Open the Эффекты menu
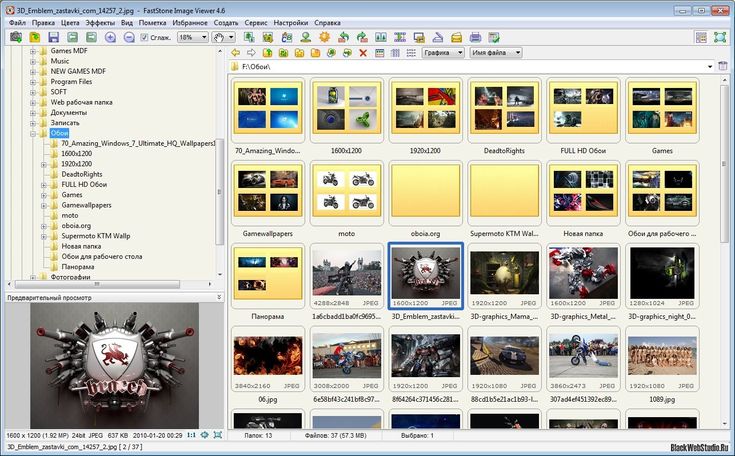The width and height of the screenshot is (735, 456). click(100, 22)
